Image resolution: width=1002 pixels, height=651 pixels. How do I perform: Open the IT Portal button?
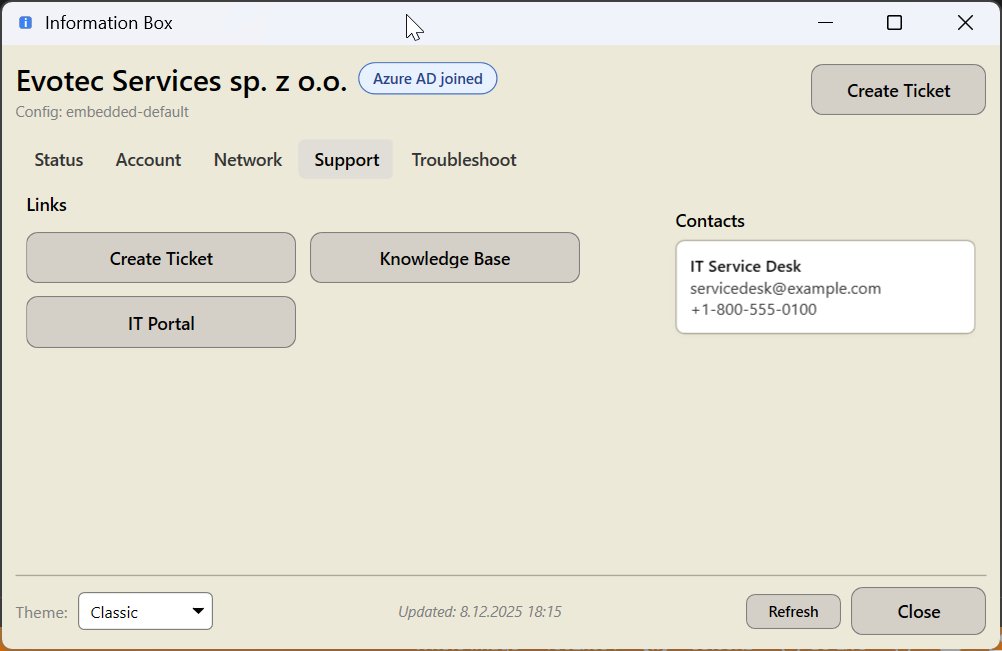pyautogui.click(x=161, y=323)
